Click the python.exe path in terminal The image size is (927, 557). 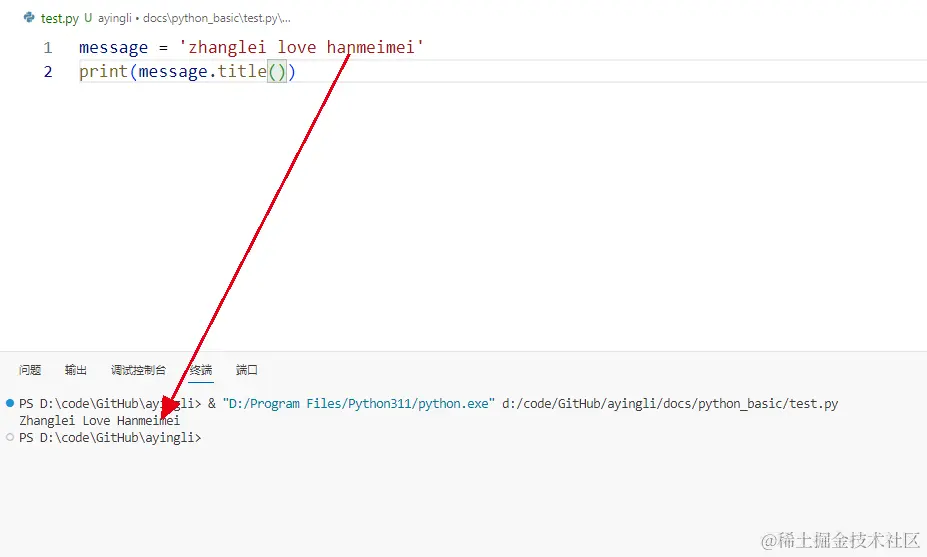tap(359, 404)
